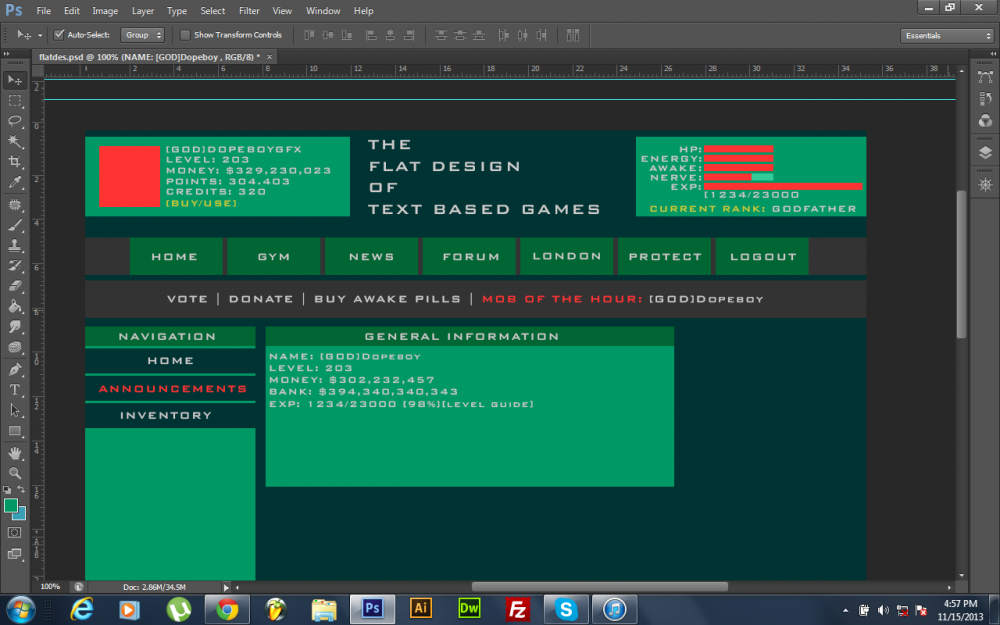Toggle Quick Mask mode button

[x=15, y=533]
